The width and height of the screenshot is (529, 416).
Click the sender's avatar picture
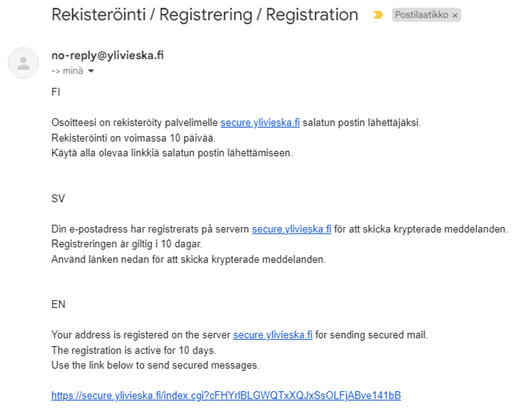[23, 63]
